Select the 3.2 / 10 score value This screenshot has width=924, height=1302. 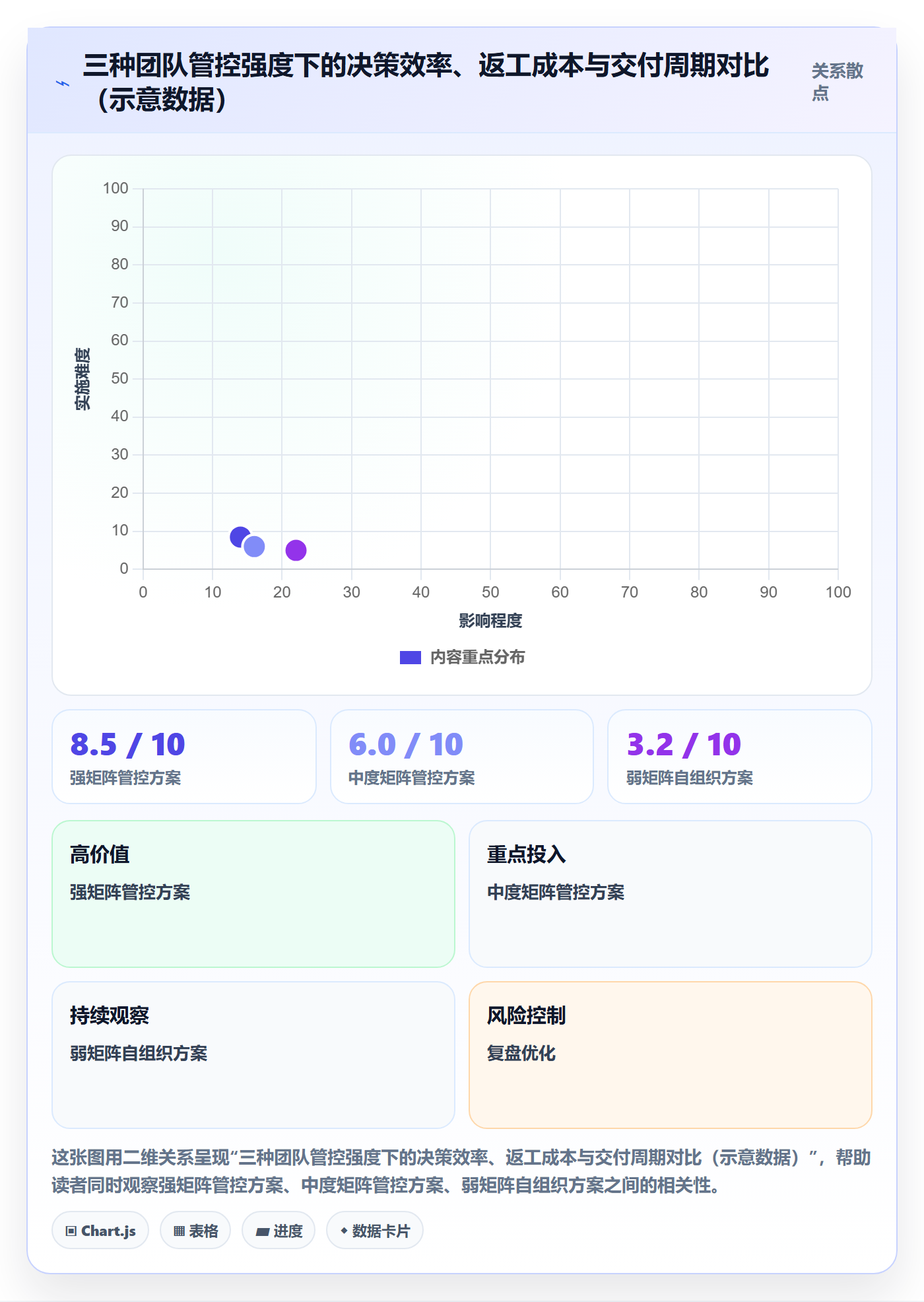click(x=684, y=745)
